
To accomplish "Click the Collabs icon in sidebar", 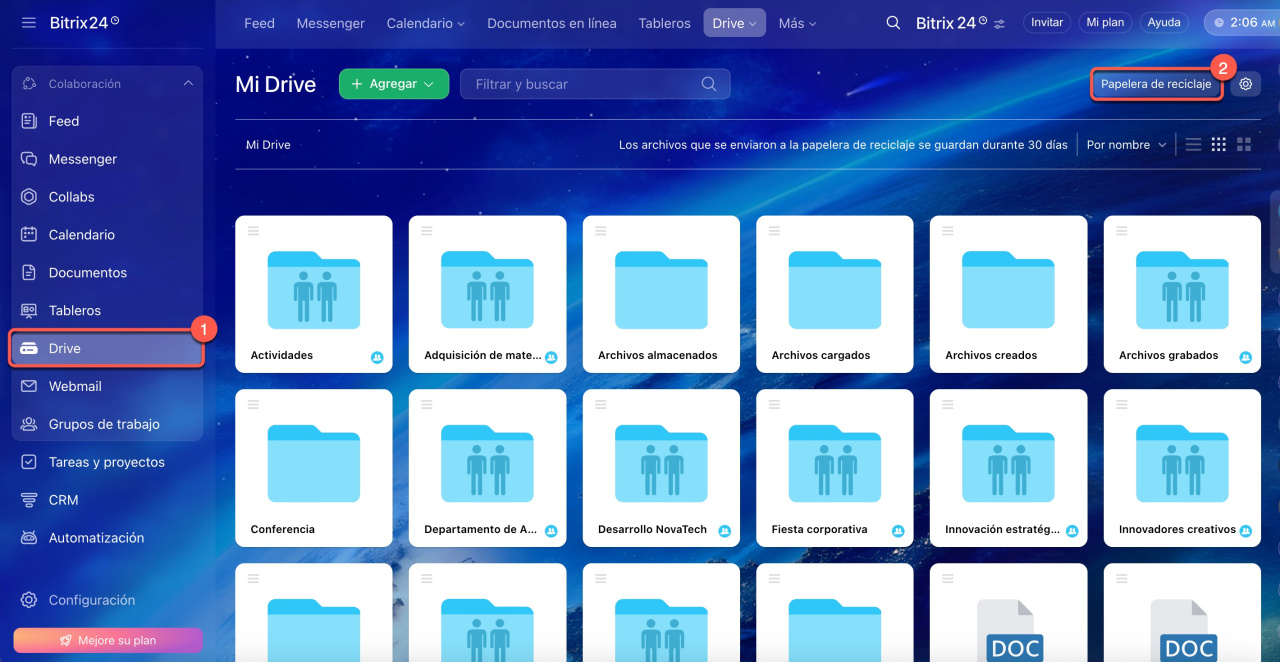I will coord(29,197).
